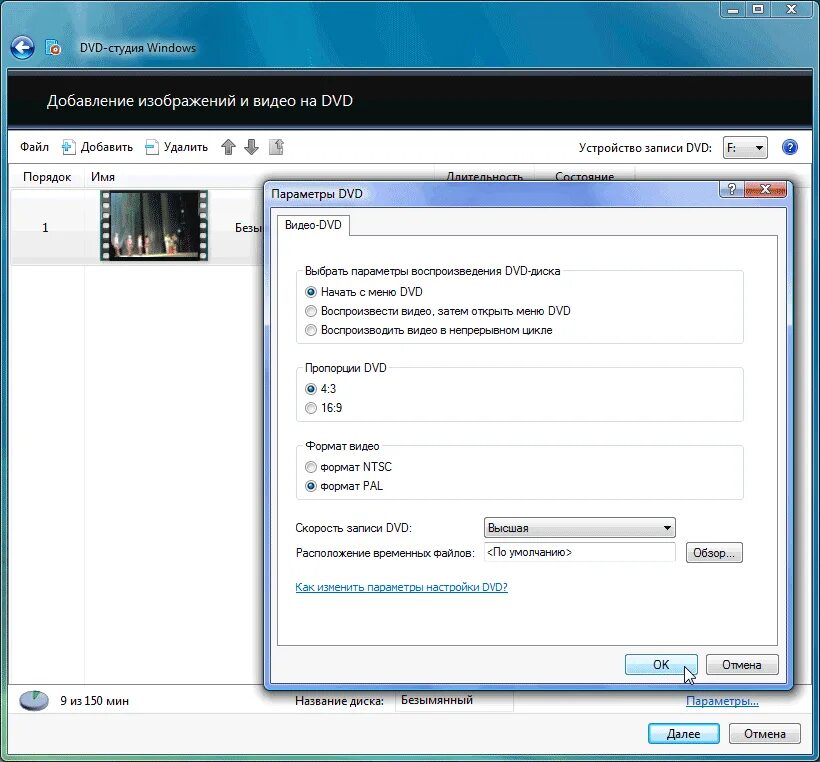Click the help question mark in Параметры DVD
Image resolution: width=820 pixels, height=762 pixels.
tap(732, 189)
